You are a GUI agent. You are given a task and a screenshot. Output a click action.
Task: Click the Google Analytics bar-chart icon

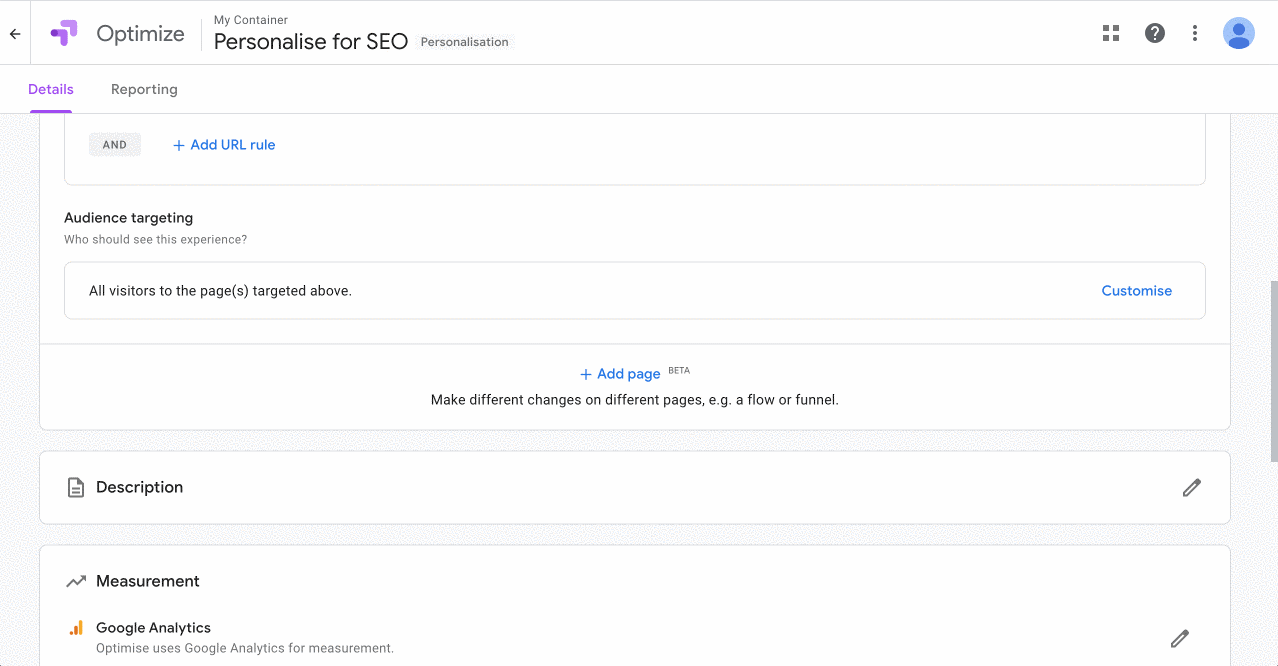(77, 627)
